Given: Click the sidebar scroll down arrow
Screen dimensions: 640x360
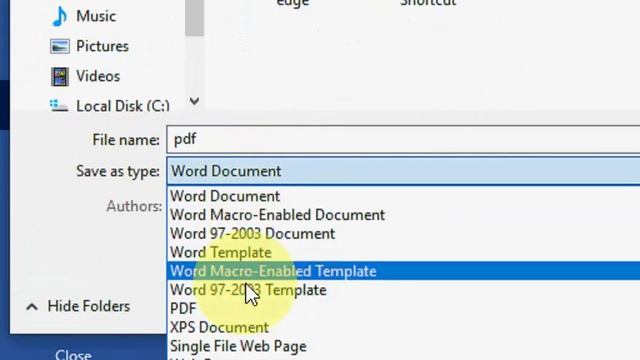Looking at the screenshot, I should coord(194,101).
